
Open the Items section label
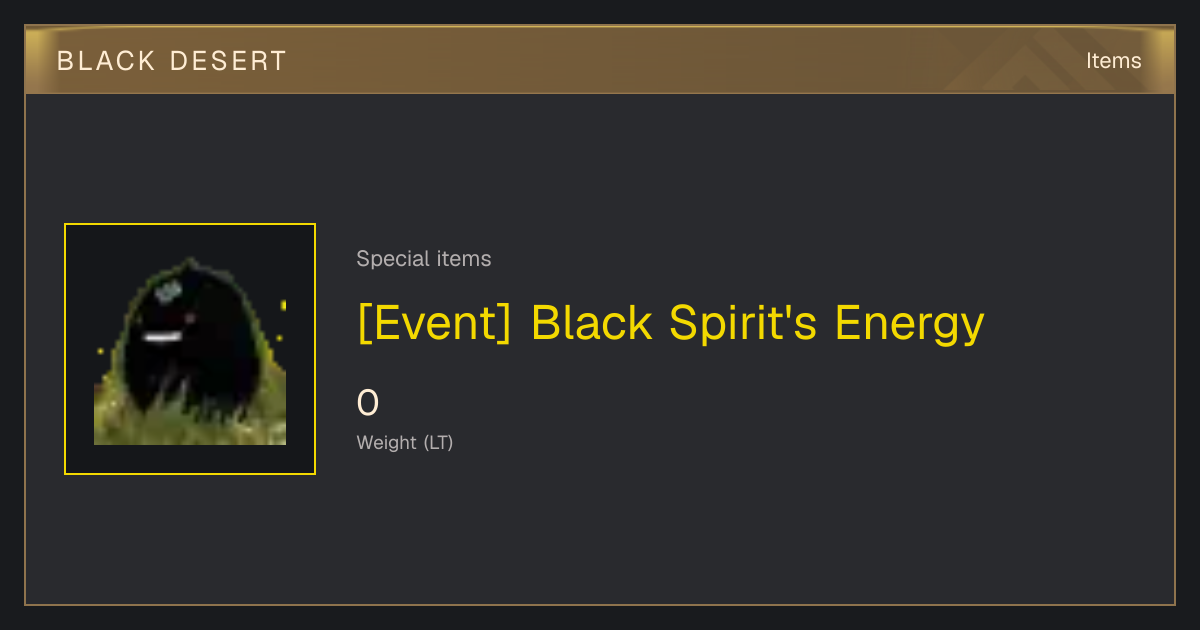click(x=1113, y=61)
